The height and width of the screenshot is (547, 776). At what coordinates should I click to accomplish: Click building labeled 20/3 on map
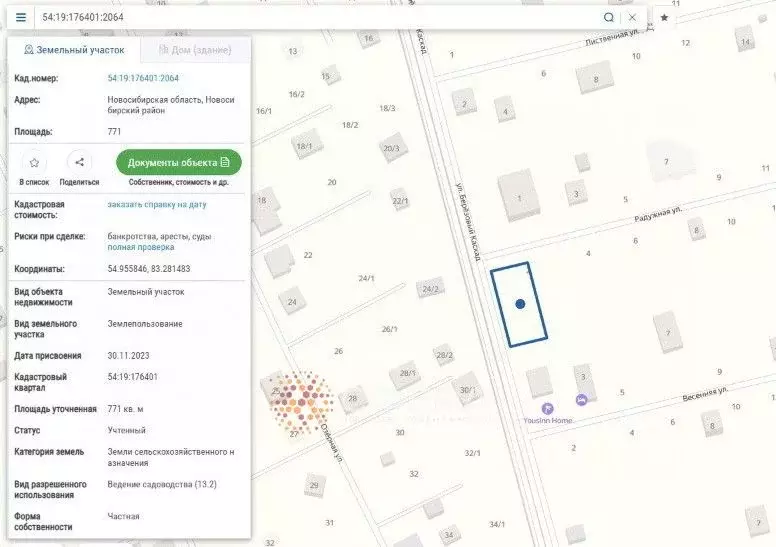coord(392,148)
